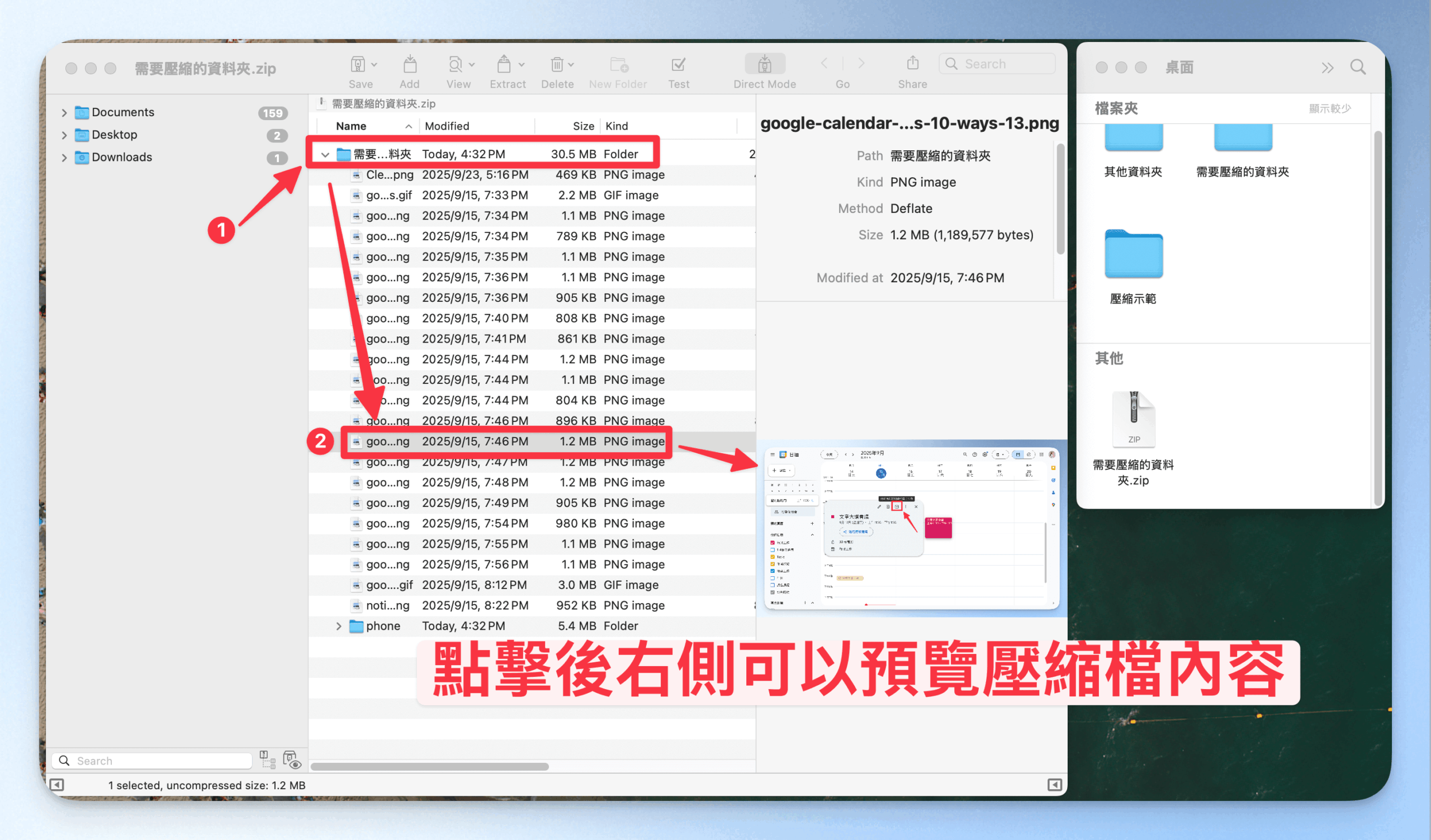Click the horizontal scrollbar under file list
The image size is (1431, 840).
pos(430,767)
